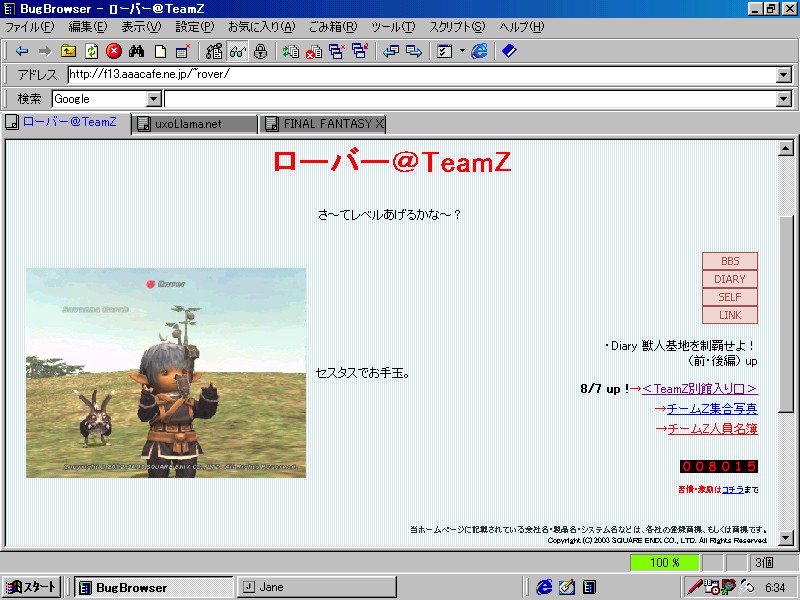
Task: Open the 表示(V) menu
Action: pyautogui.click(x=141, y=27)
